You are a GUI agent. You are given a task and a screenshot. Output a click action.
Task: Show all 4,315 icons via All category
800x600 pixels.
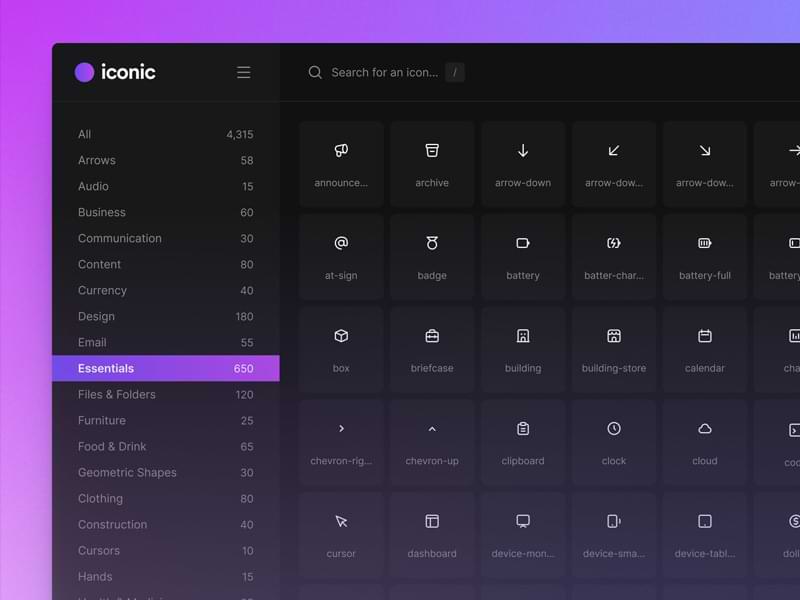point(84,134)
